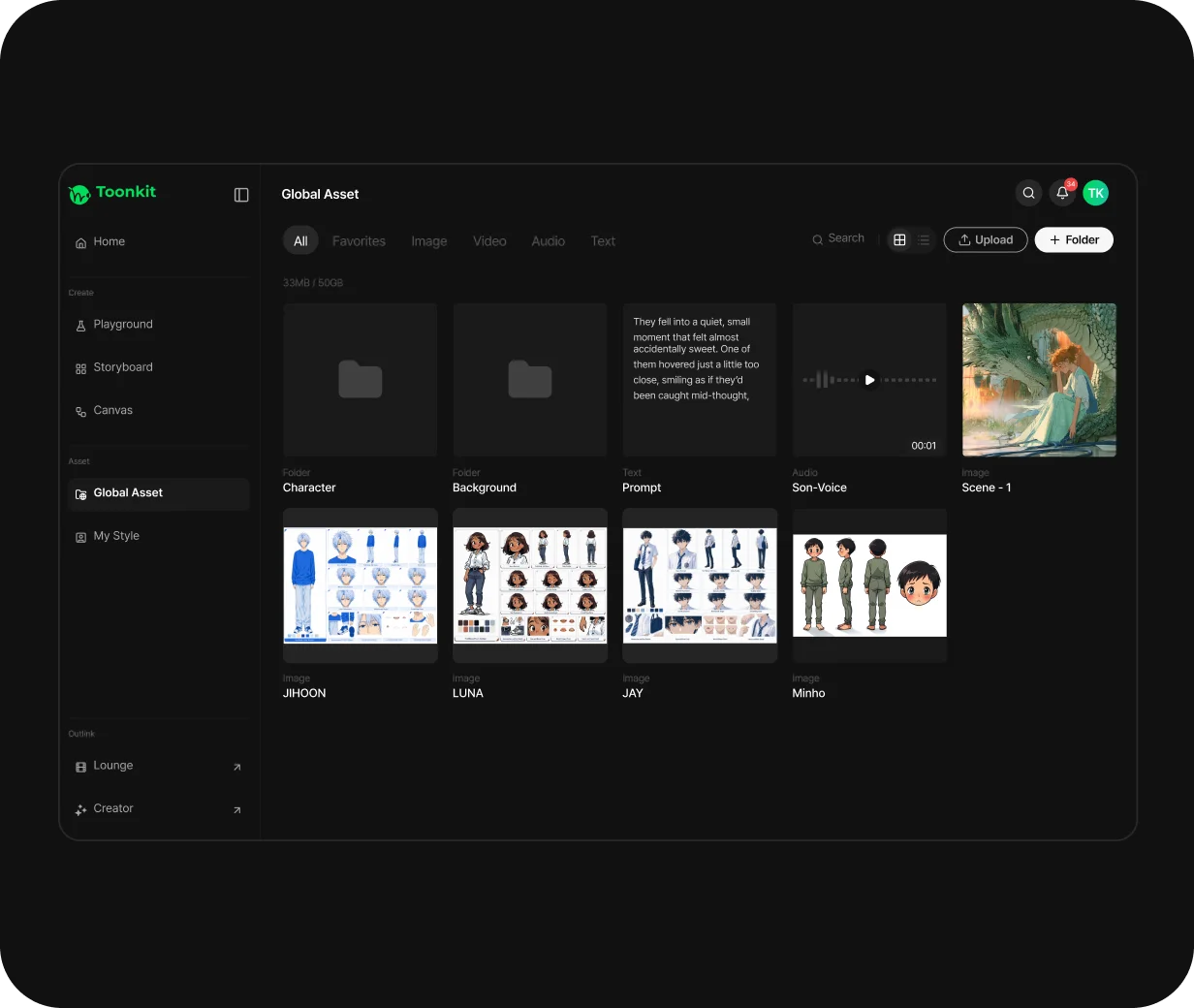Play the Son-Voice audio clip
The image size is (1194, 1008).
tap(869, 380)
